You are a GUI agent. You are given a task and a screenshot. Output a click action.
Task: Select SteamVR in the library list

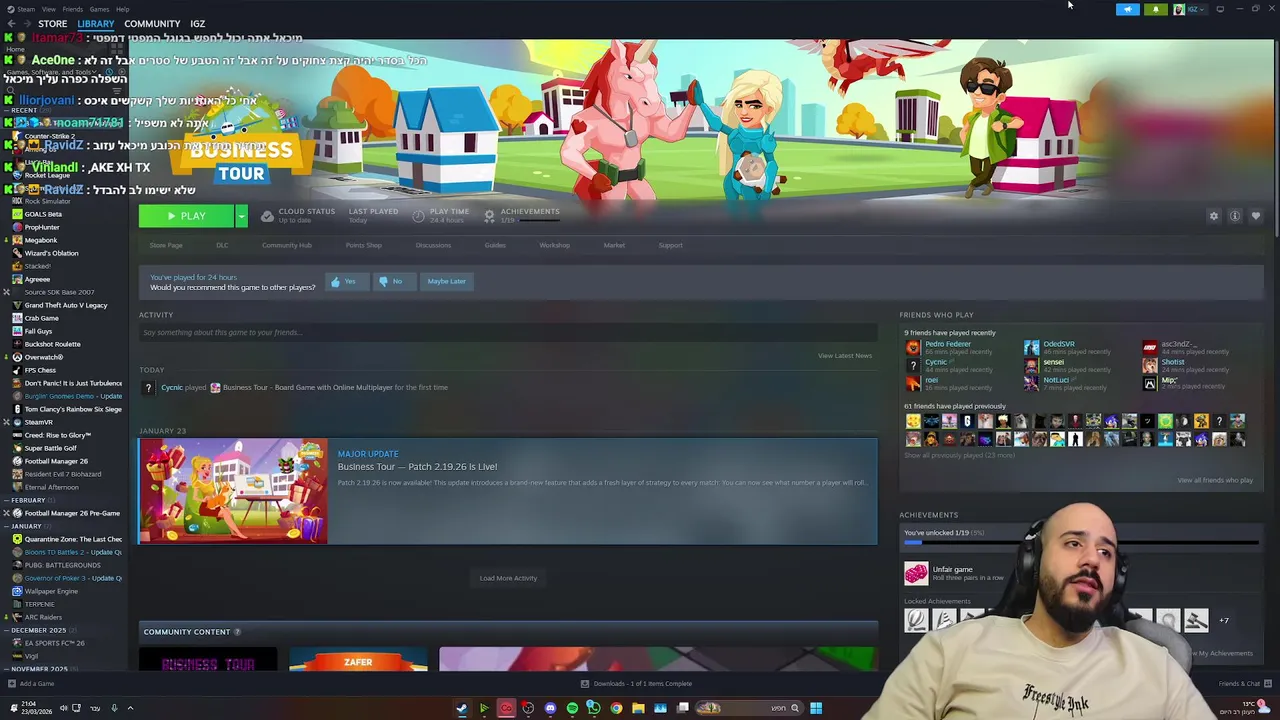(38, 422)
